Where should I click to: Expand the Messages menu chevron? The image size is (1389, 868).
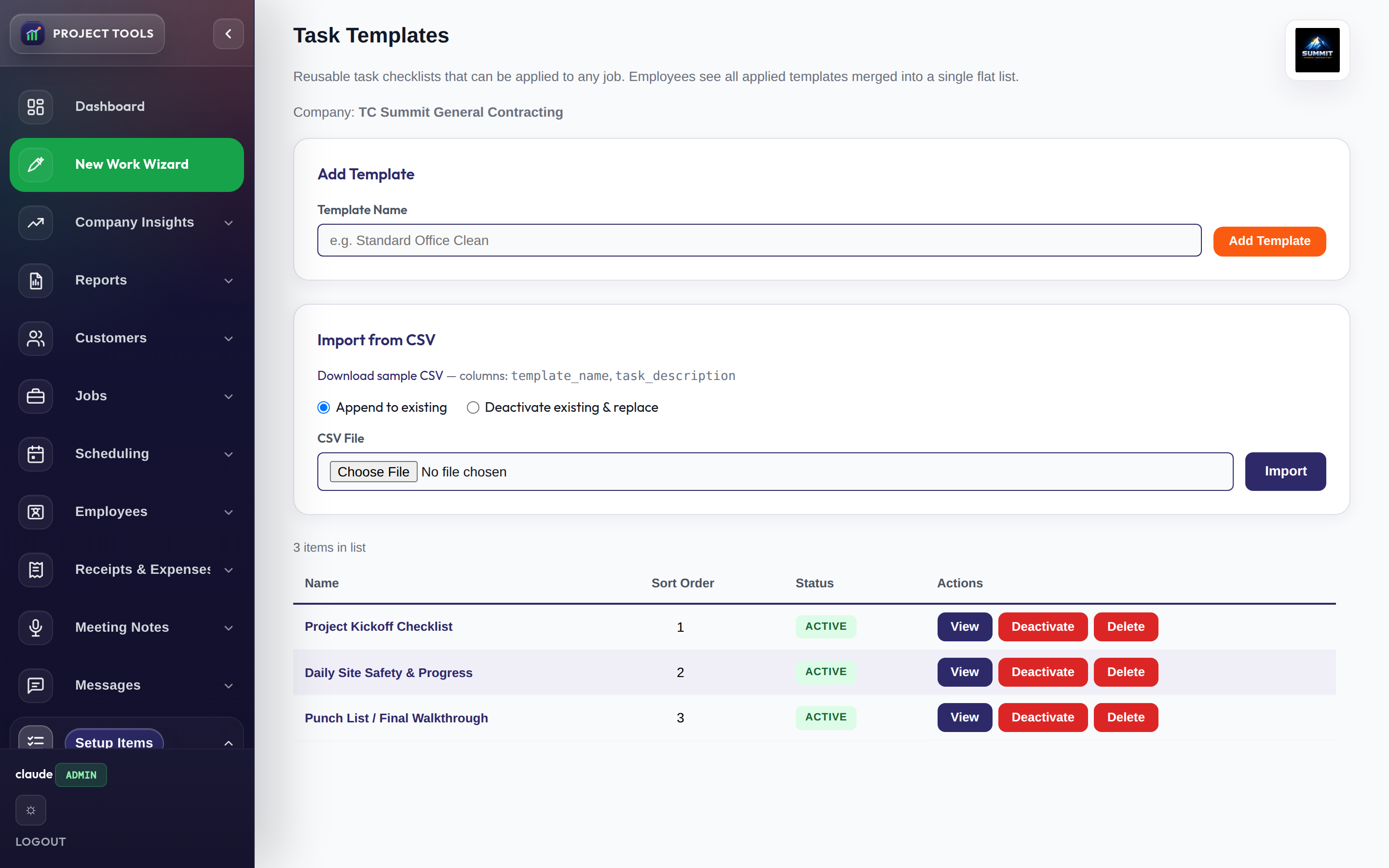(x=229, y=686)
